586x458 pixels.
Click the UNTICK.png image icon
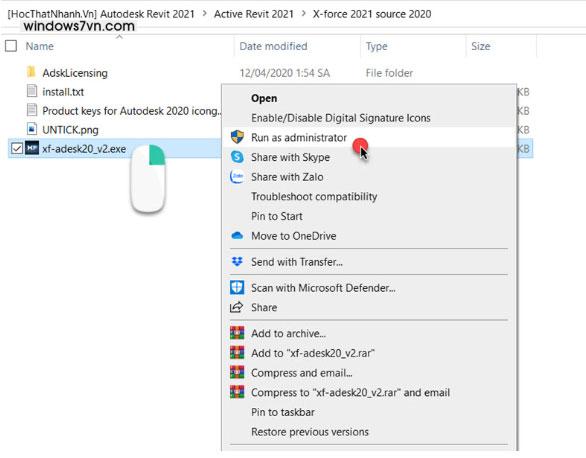pos(32,129)
